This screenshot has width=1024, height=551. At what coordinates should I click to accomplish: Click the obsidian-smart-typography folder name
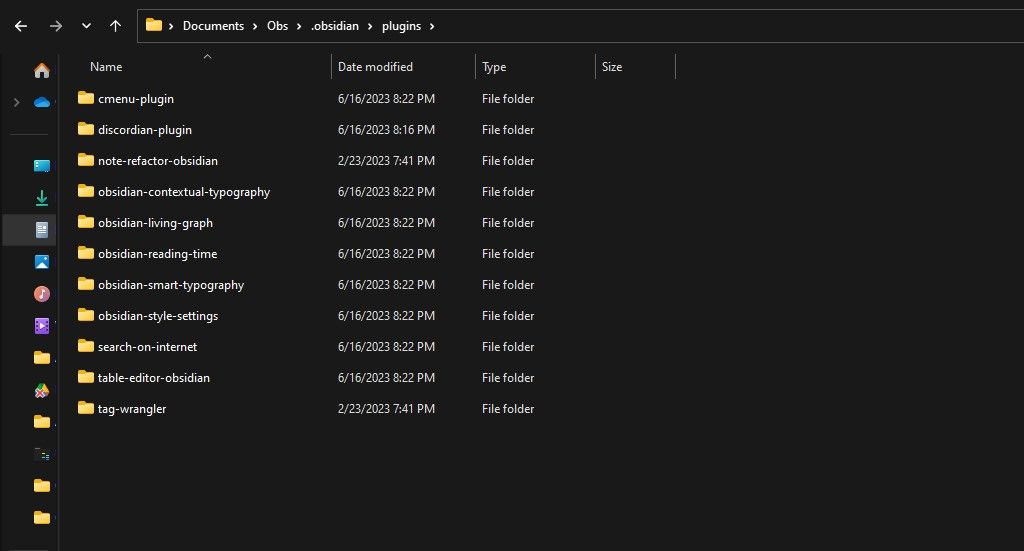171,285
